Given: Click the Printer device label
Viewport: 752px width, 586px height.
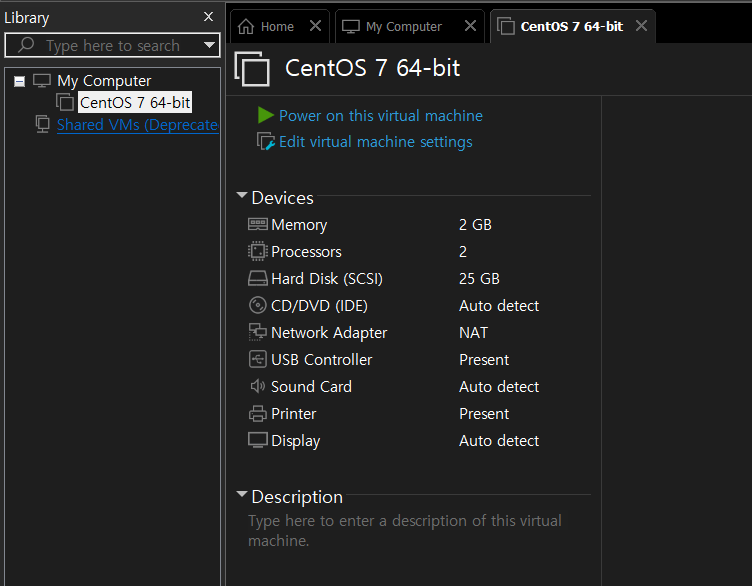Looking at the screenshot, I should 294,413.
